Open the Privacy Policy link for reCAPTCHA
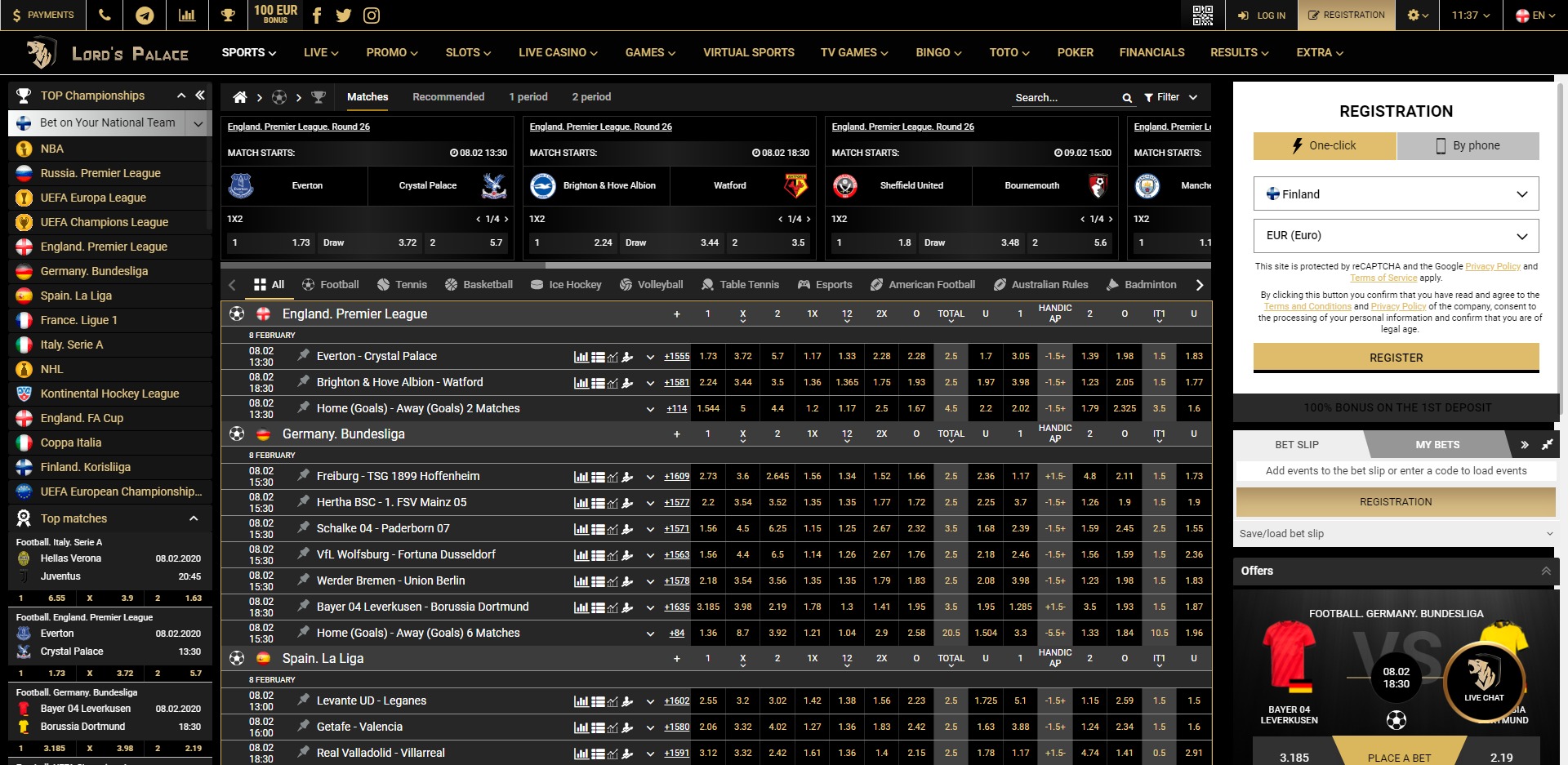The height and width of the screenshot is (765, 1568). [x=1492, y=266]
